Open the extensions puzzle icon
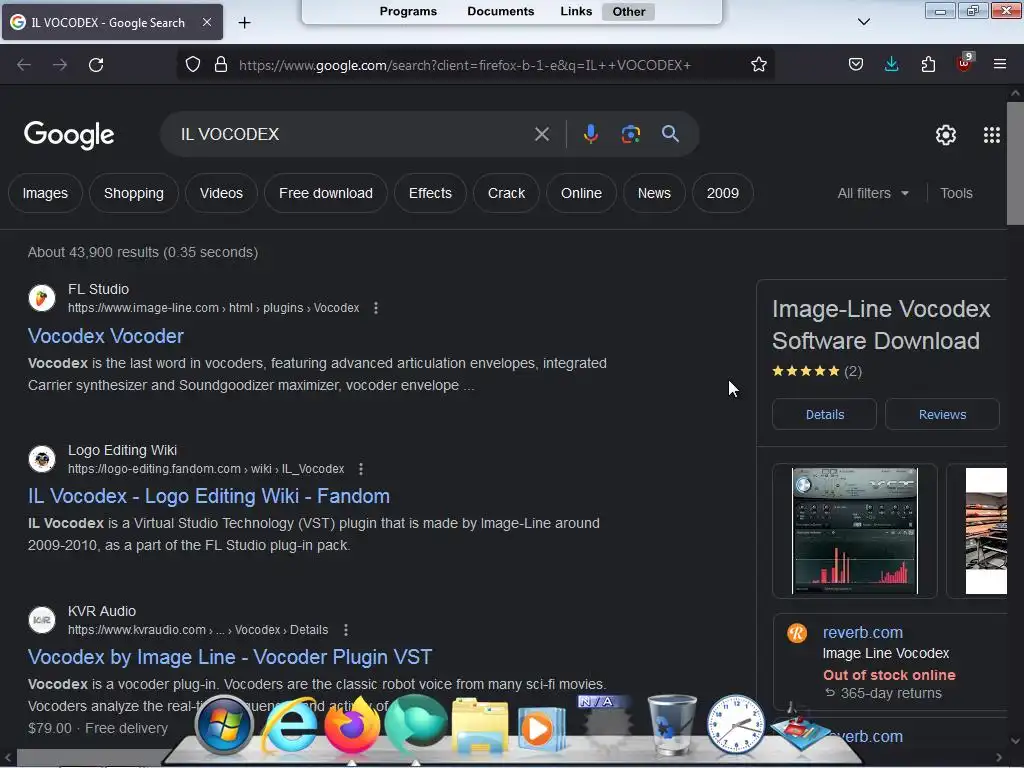Viewport: 1024px width, 768px height. point(928,65)
